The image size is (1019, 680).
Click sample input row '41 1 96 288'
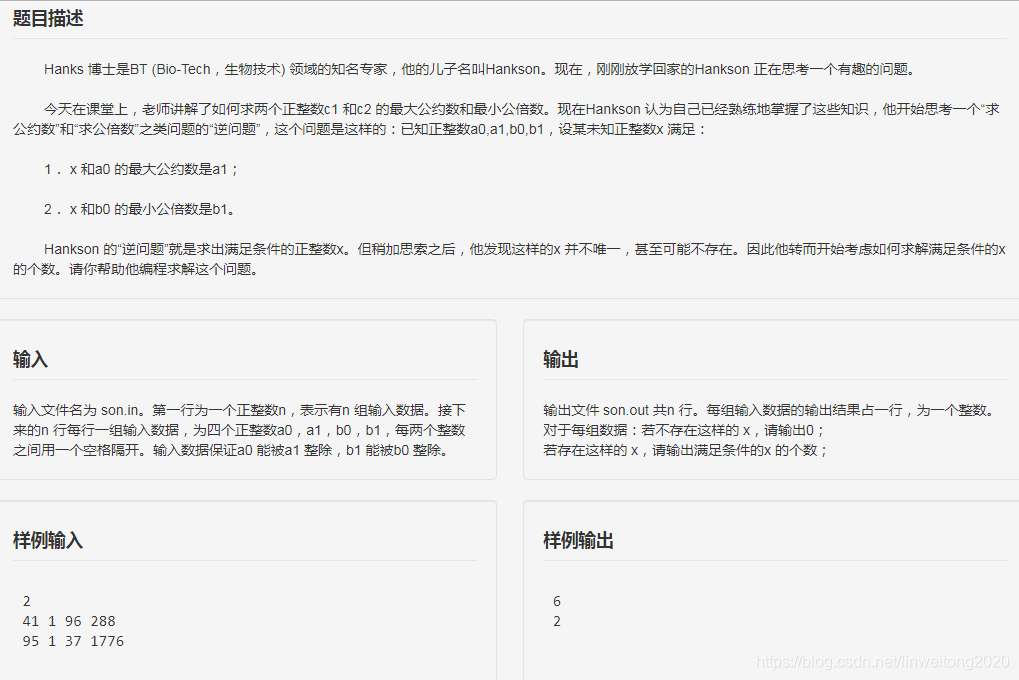(69, 621)
